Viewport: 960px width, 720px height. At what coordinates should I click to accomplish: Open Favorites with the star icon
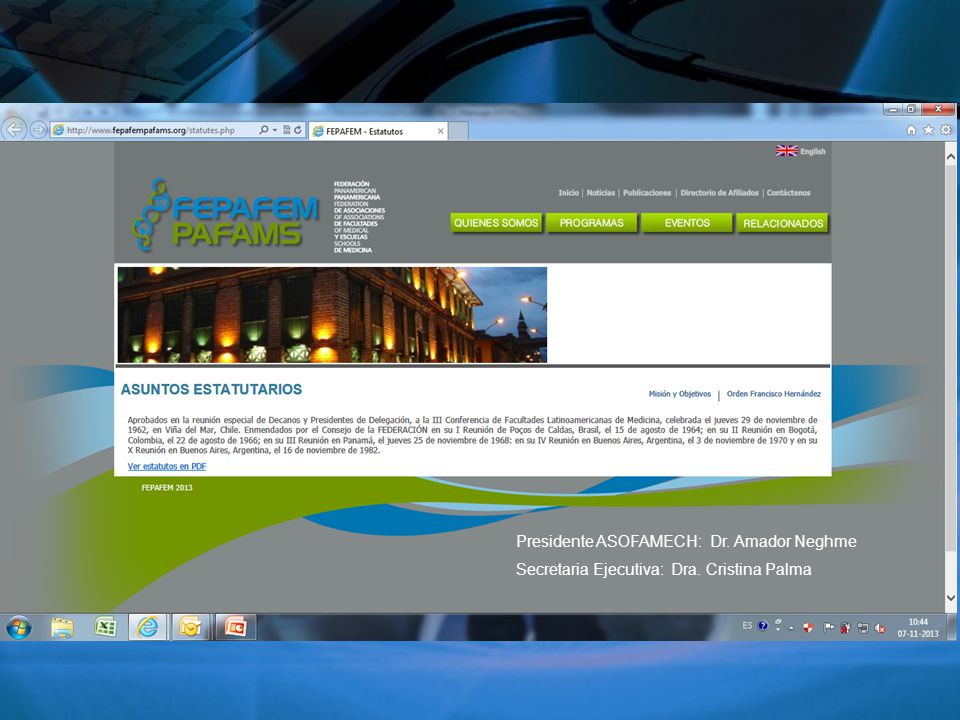(x=929, y=130)
